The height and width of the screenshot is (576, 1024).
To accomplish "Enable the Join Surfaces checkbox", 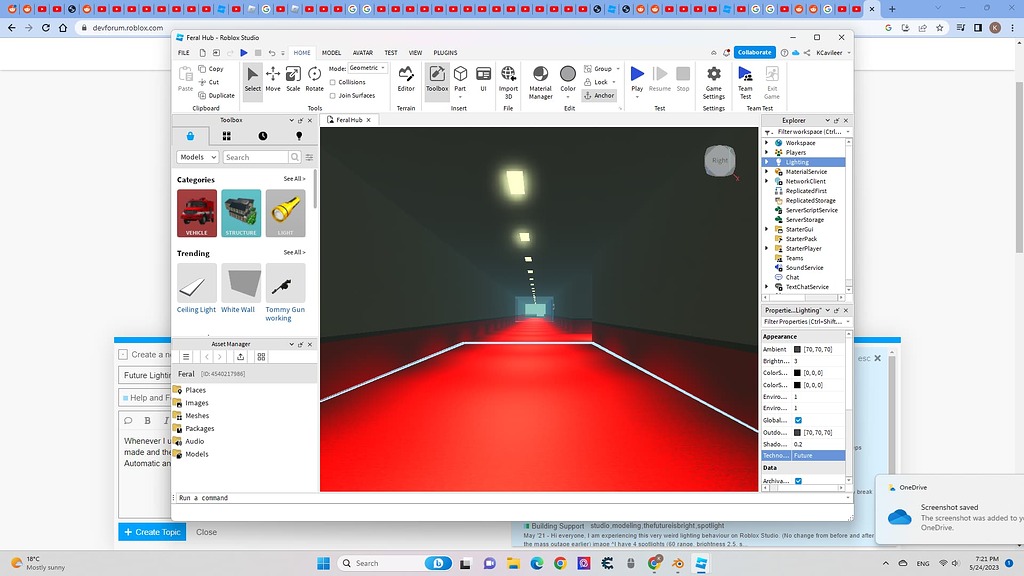I will click(x=334, y=95).
